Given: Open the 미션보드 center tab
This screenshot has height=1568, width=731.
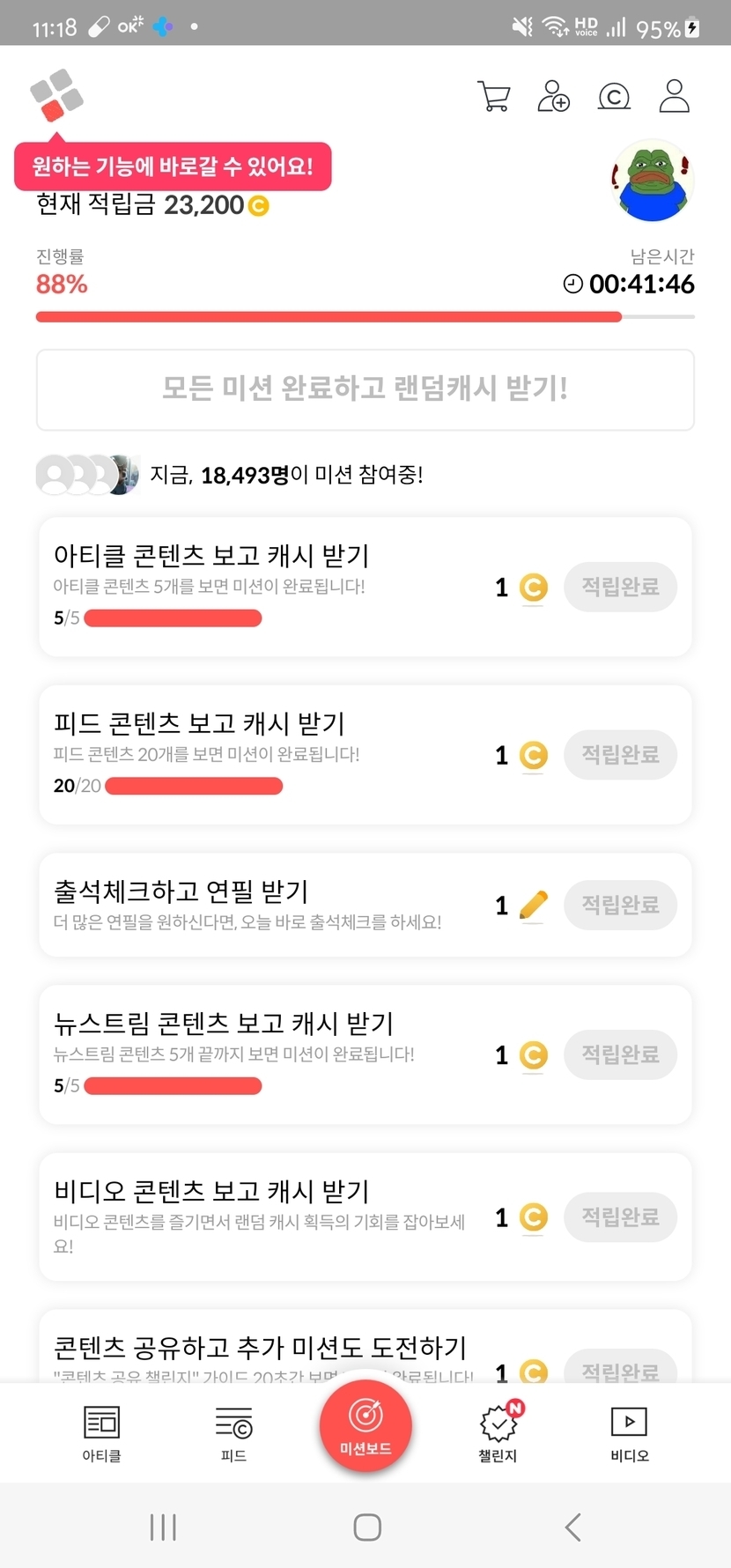Looking at the screenshot, I should click(x=365, y=1425).
